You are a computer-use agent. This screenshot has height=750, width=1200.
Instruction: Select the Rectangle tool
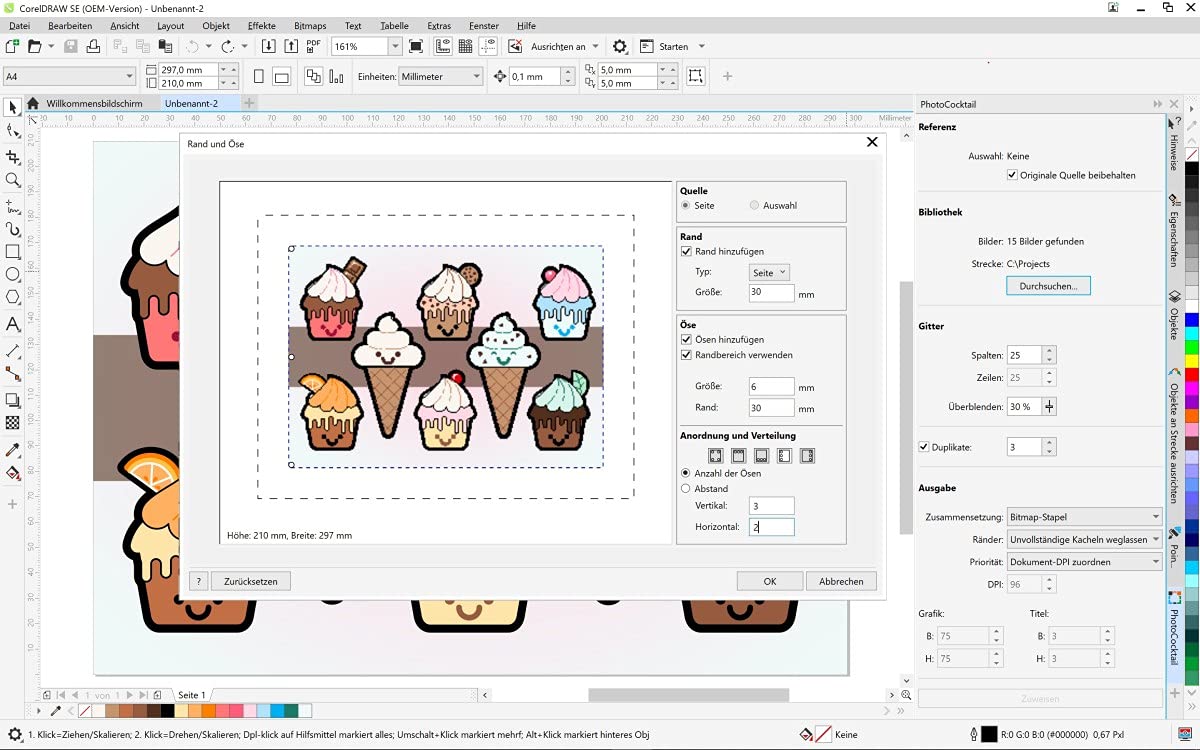click(x=13, y=252)
